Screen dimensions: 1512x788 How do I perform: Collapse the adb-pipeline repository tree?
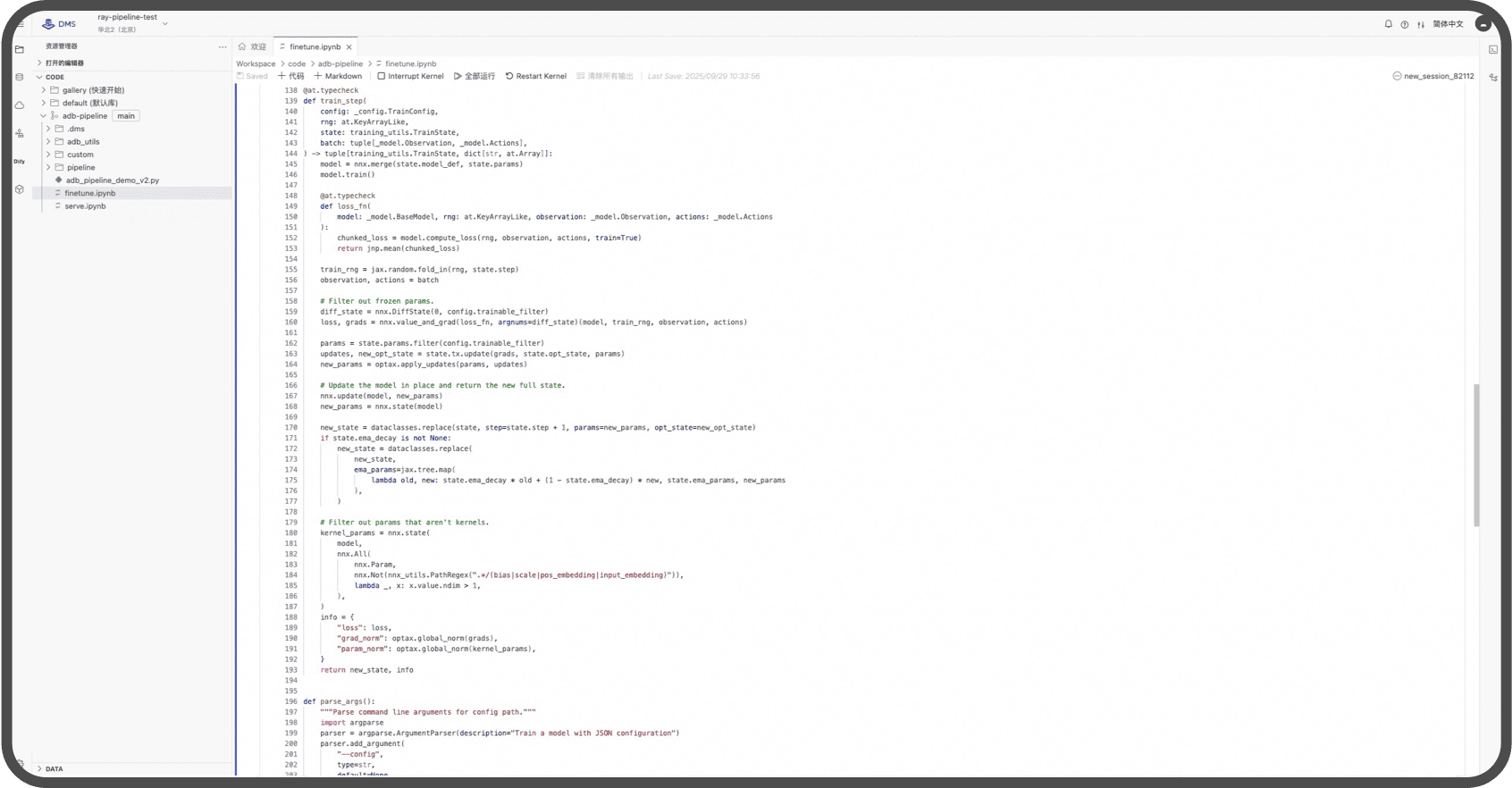pyautogui.click(x=43, y=116)
